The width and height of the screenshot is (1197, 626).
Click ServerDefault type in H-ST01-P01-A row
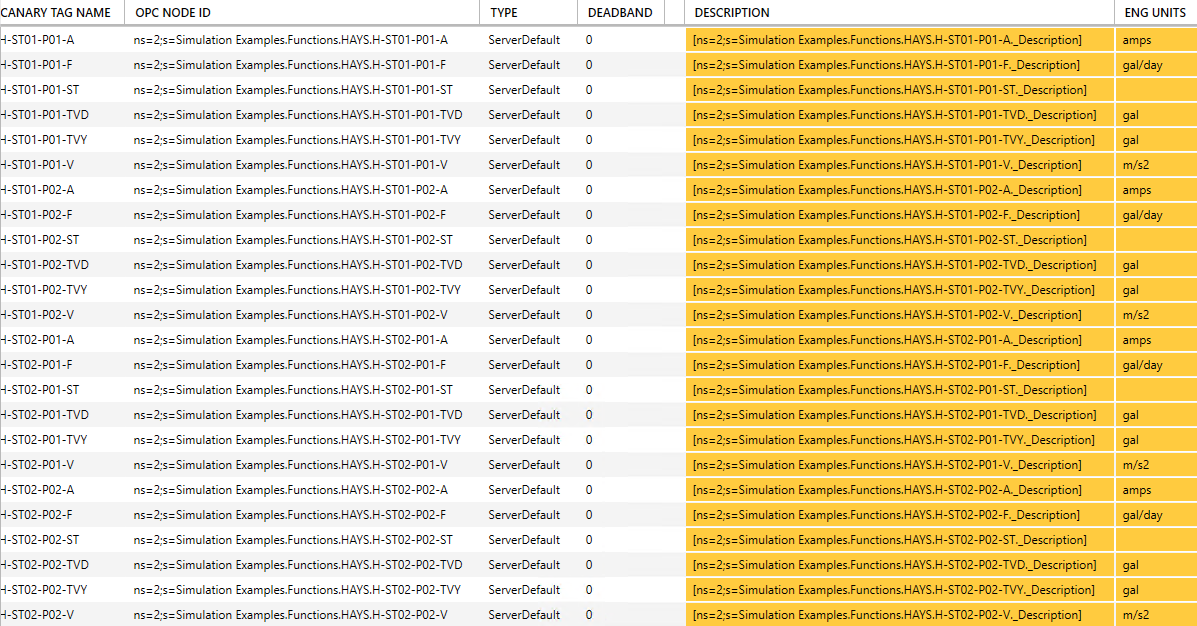tap(524, 40)
